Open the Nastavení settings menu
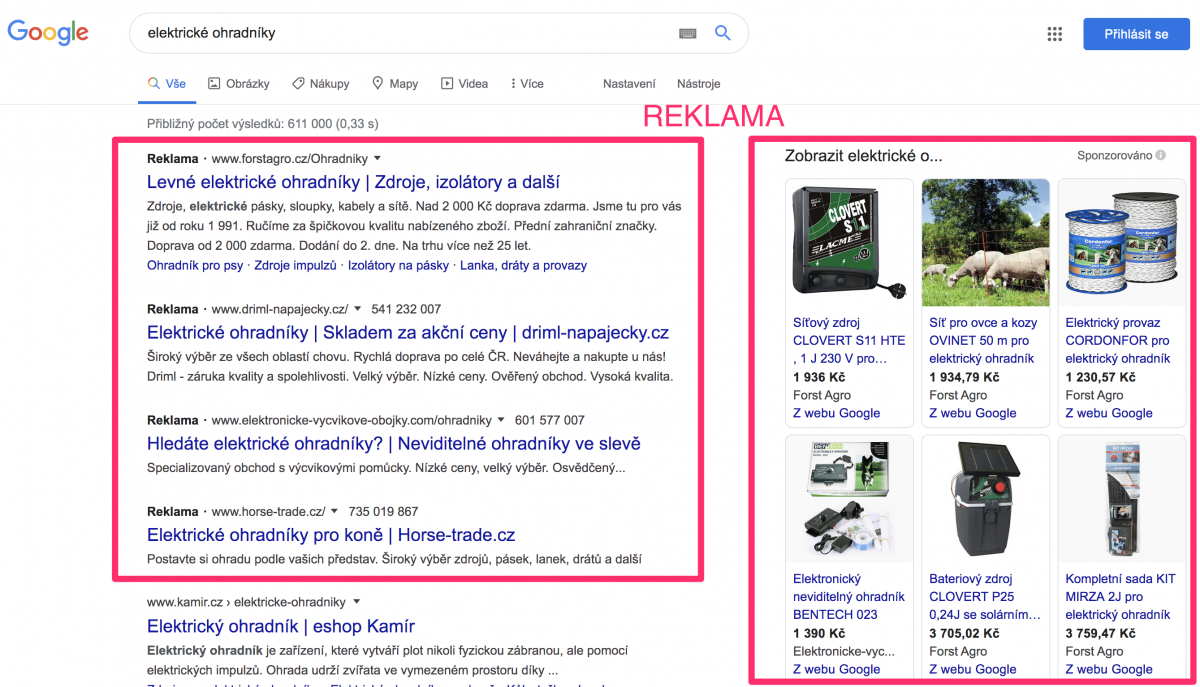The image size is (1200, 687). (x=629, y=84)
